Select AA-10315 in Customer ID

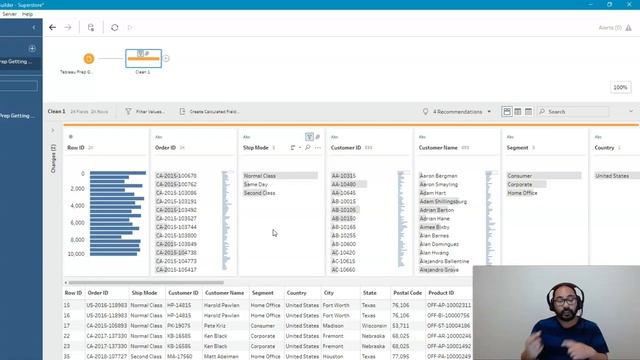[343, 176]
